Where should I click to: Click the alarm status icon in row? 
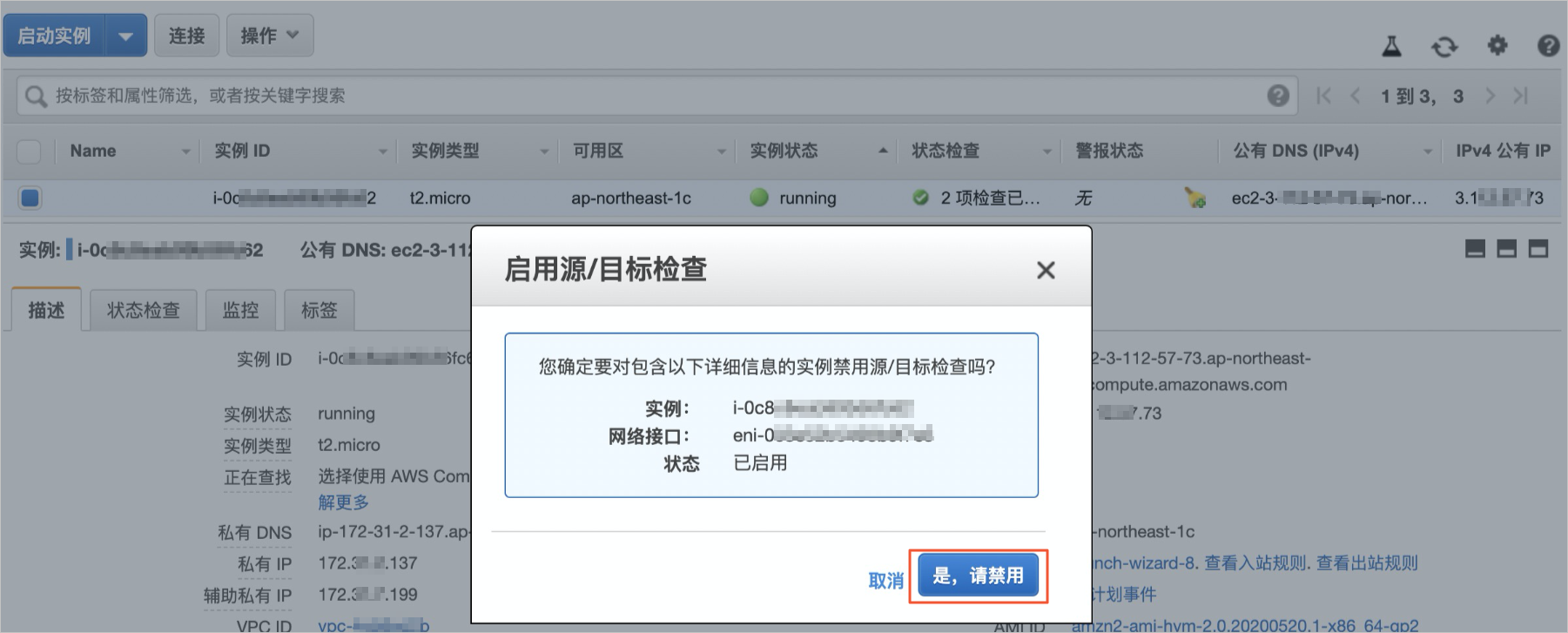point(1195,199)
